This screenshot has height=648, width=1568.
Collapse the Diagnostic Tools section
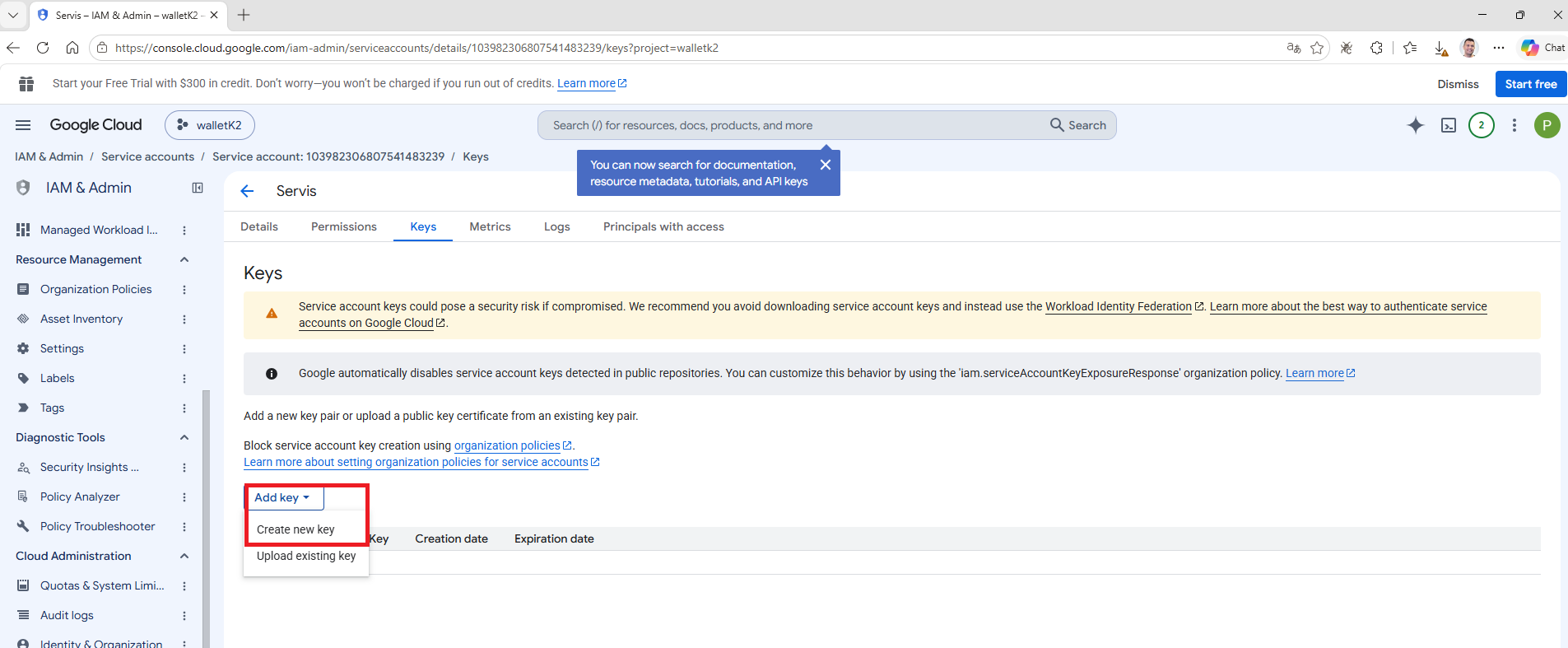[184, 437]
